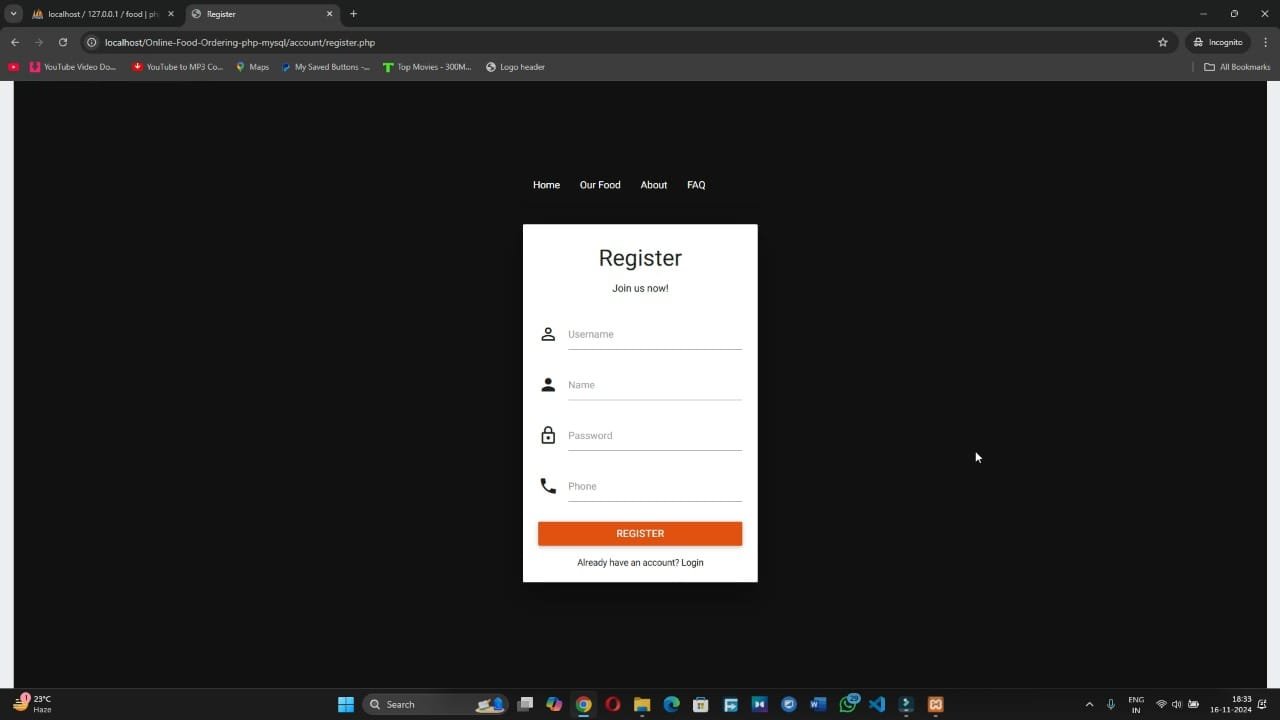Launch XAMPP from the taskbar

(x=935, y=704)
